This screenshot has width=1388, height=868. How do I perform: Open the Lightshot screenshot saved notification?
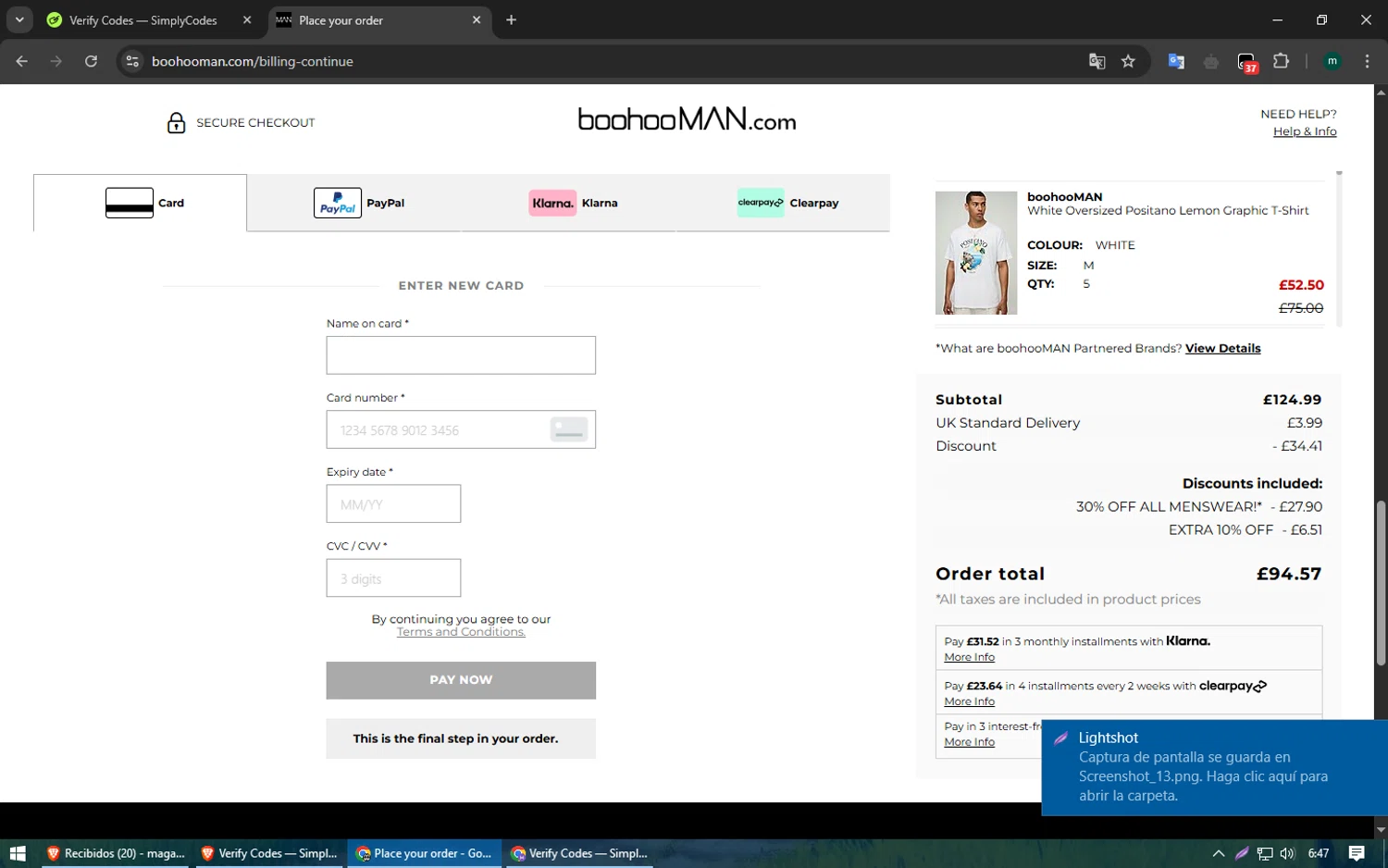tap(1214, 768)
